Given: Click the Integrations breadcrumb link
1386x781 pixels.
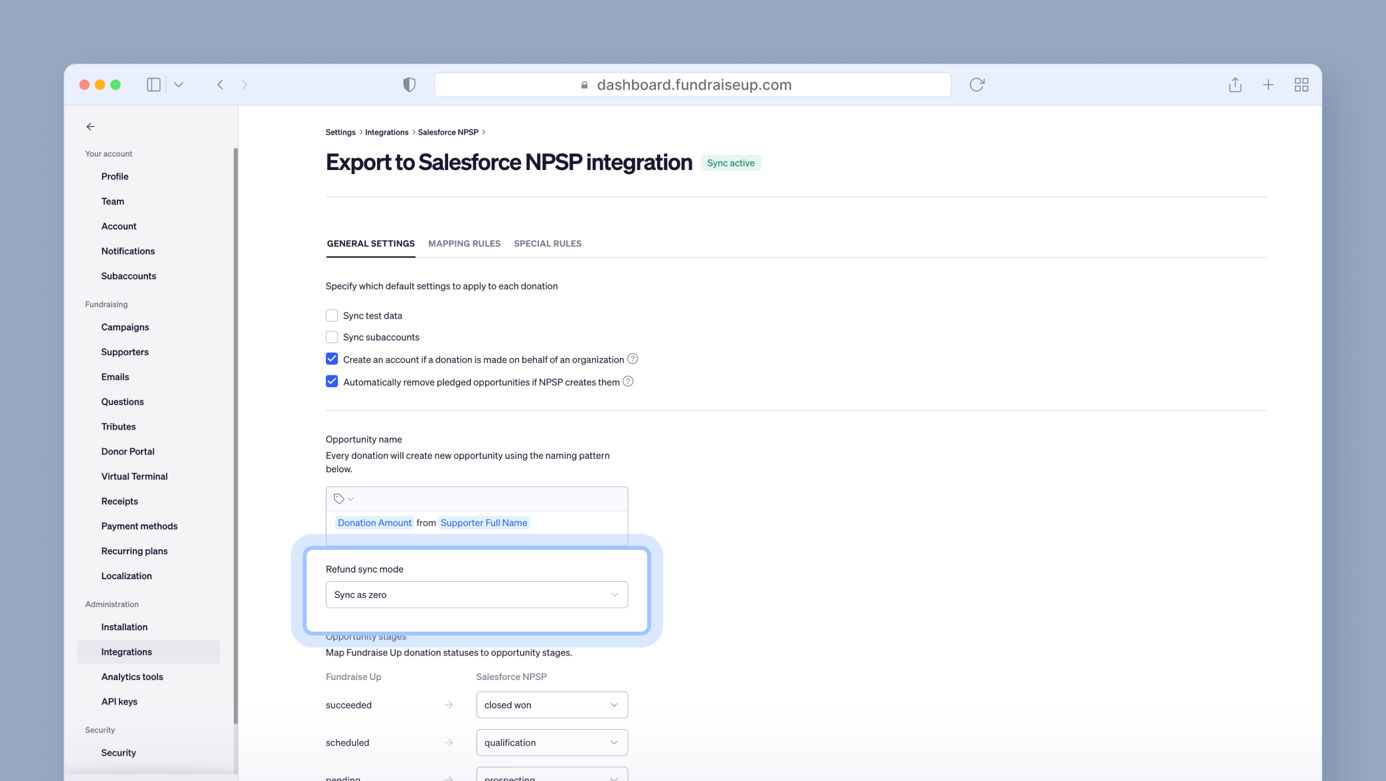Looking at the screenshot, I should [x=386, y=132].
